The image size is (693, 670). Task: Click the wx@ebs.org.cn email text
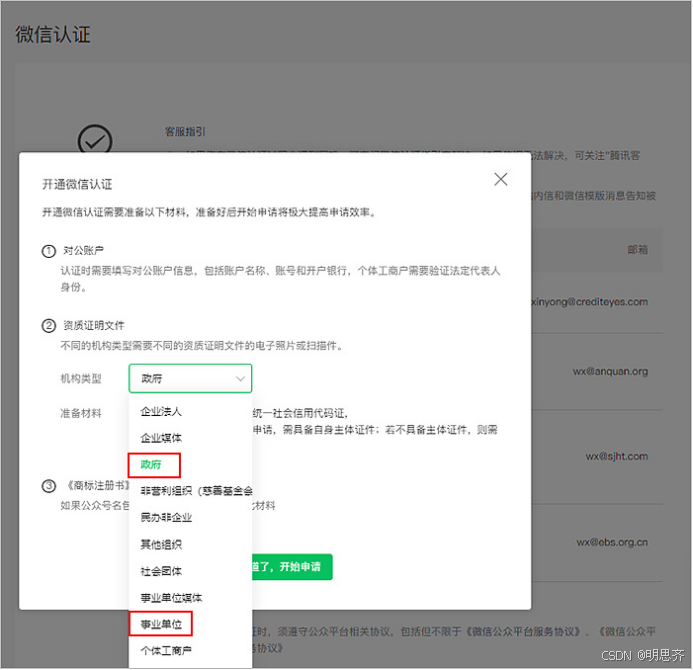point(612,543)
